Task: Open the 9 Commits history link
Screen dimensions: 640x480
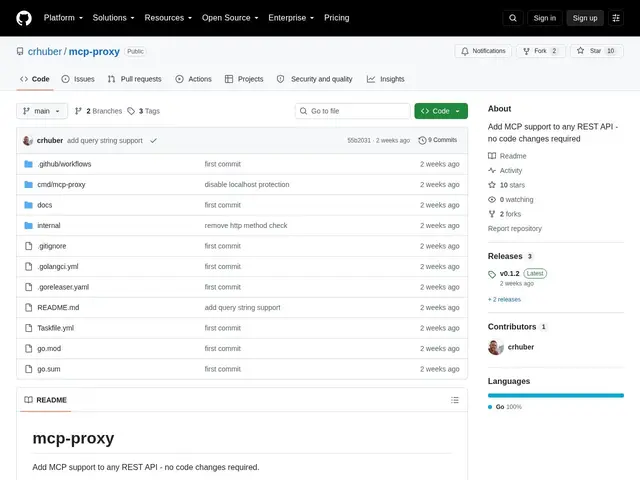Action: [x=438, y=140]
